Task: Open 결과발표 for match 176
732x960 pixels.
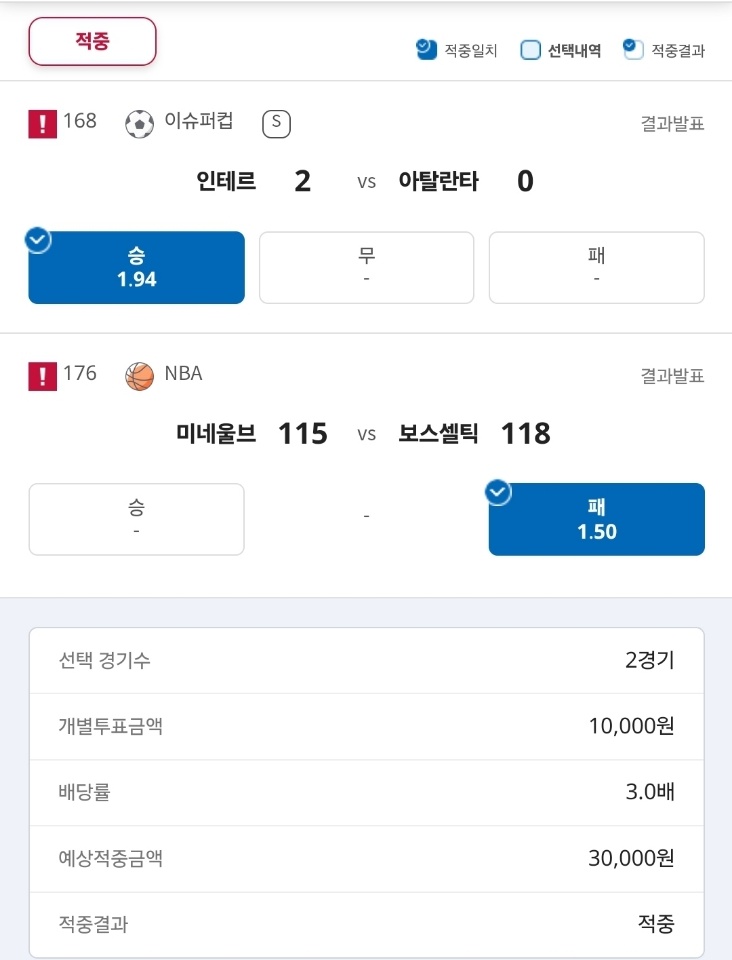Action: pos(673,376)
